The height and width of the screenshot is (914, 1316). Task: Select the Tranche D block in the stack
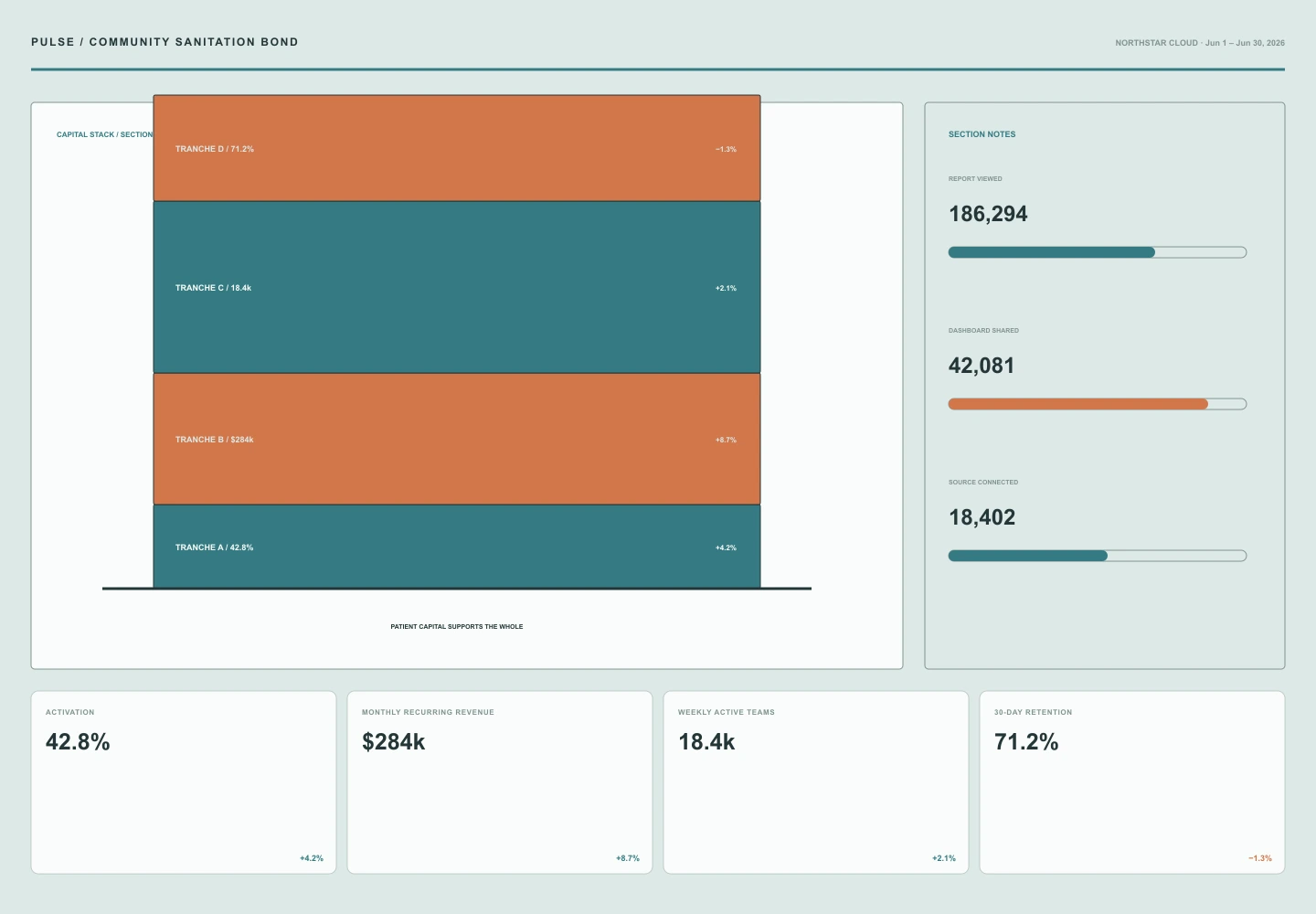(457, 148)
